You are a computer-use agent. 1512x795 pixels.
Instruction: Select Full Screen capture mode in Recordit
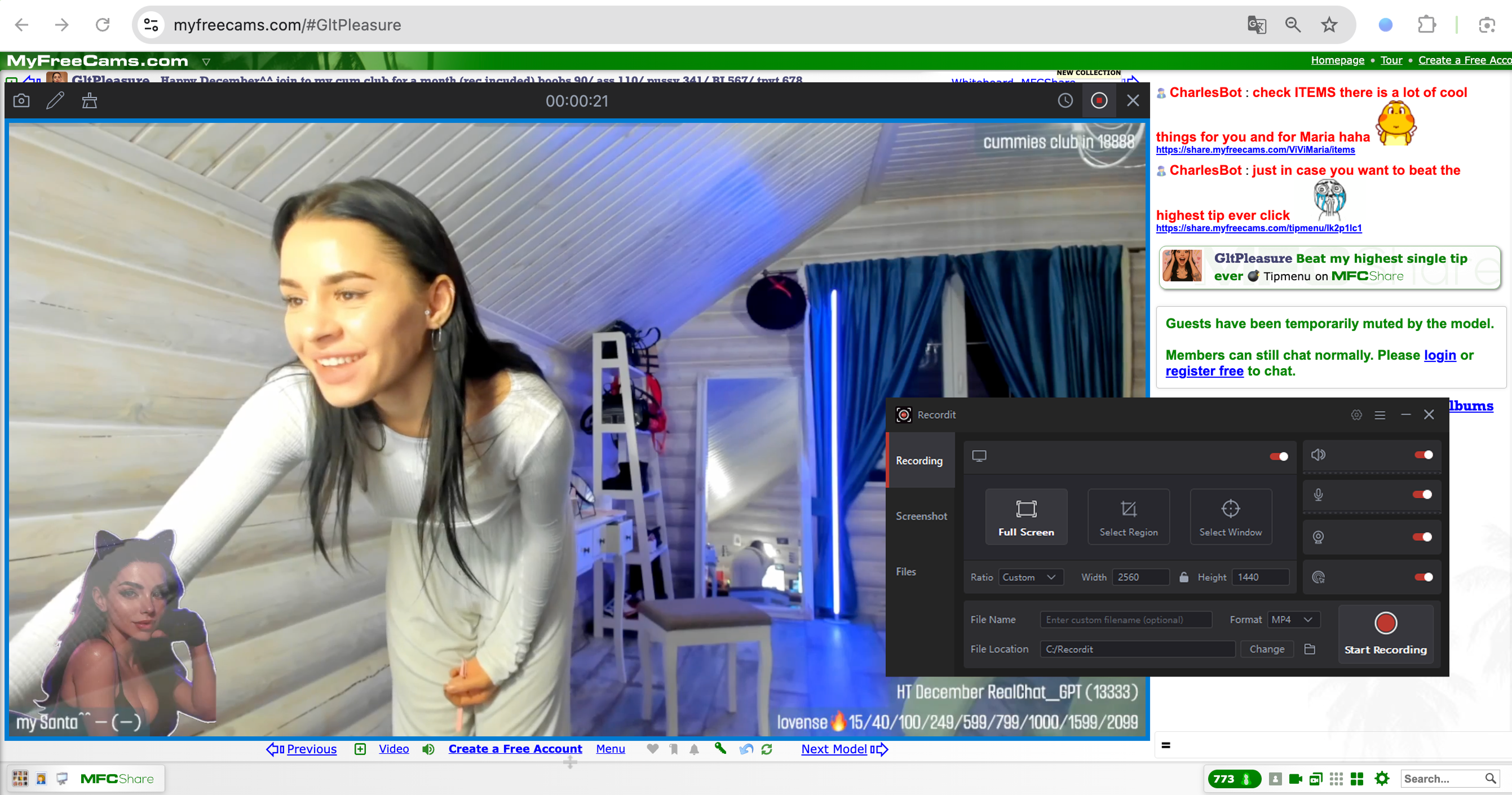(1026, 516)
